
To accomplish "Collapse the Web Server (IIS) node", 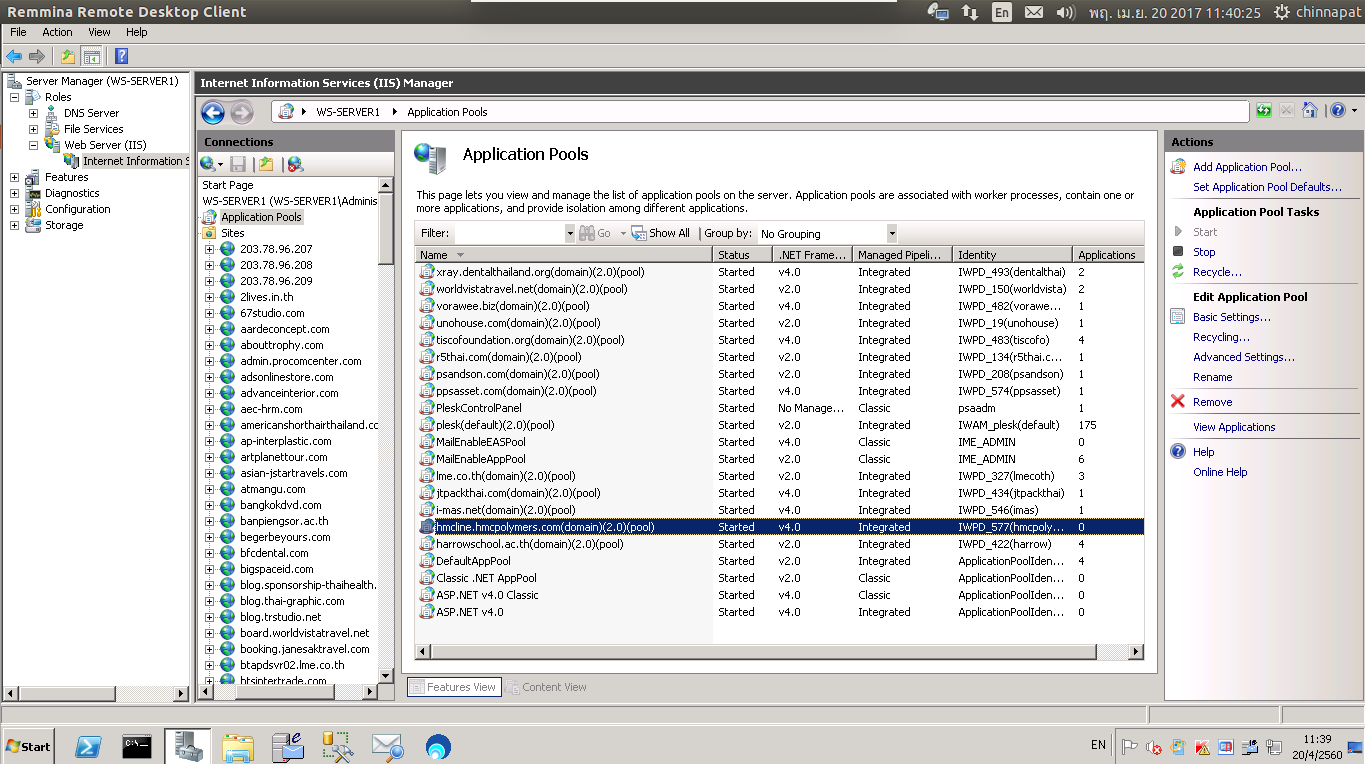I will [33, 145].
